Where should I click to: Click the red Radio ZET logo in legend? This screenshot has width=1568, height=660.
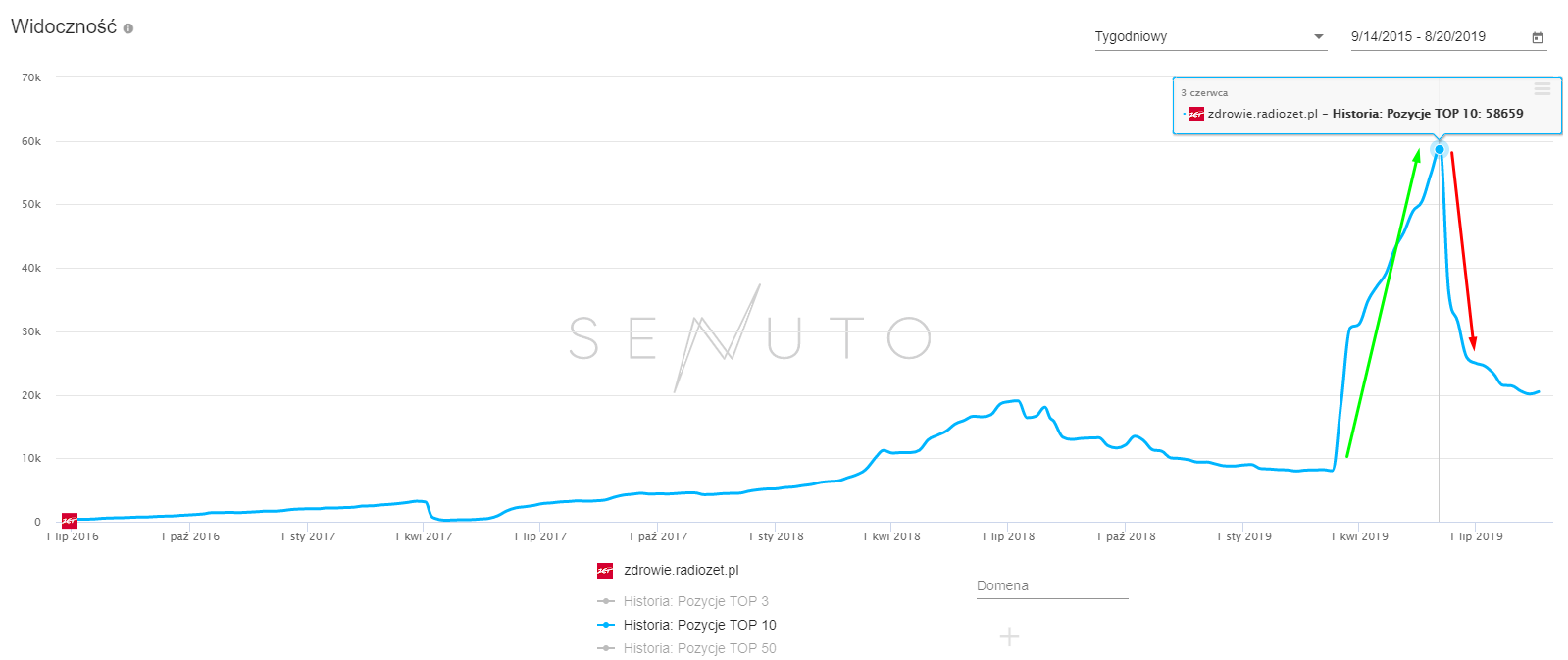[605, 571]
